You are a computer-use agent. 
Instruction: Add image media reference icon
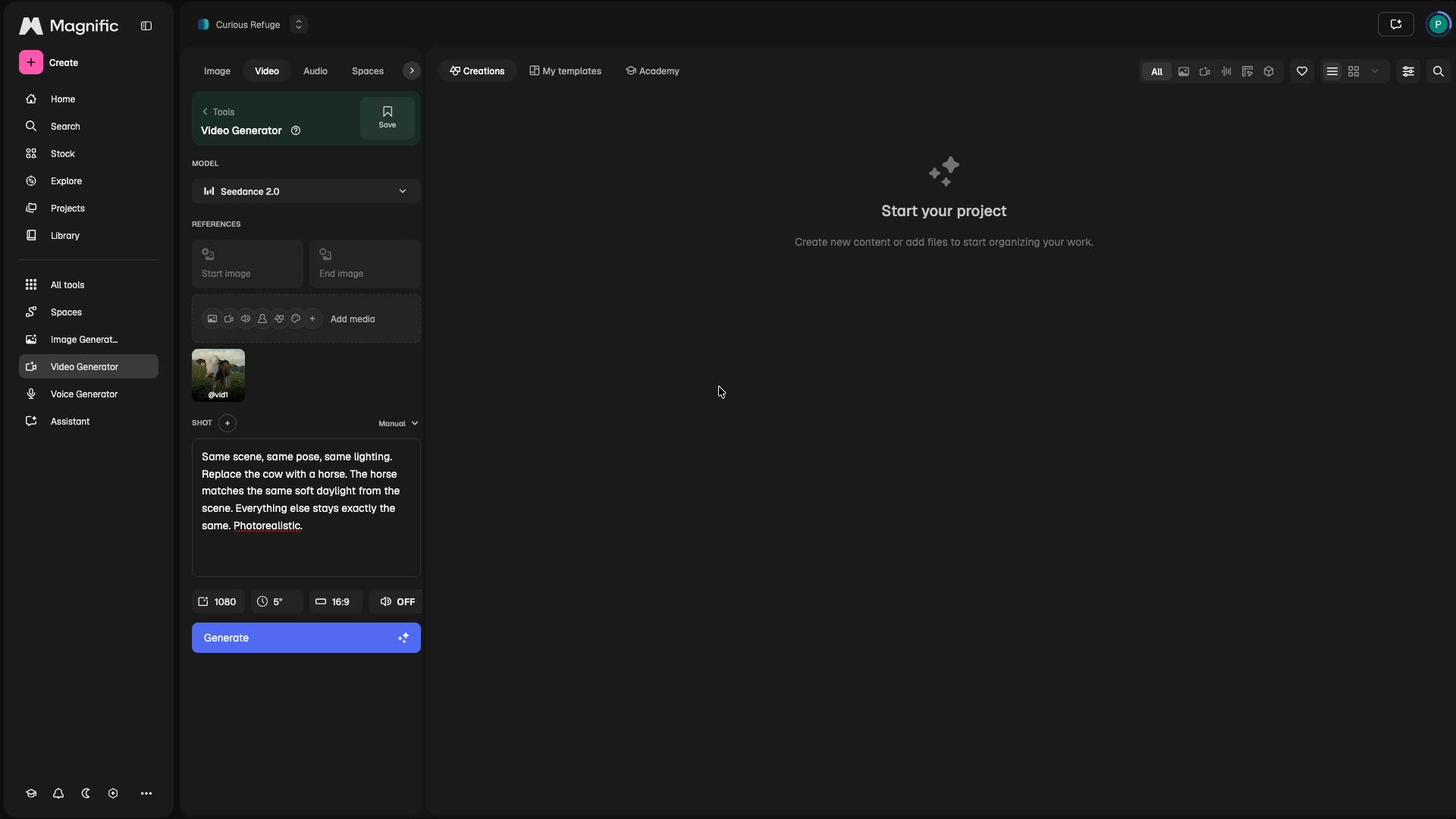click(212, 319)
